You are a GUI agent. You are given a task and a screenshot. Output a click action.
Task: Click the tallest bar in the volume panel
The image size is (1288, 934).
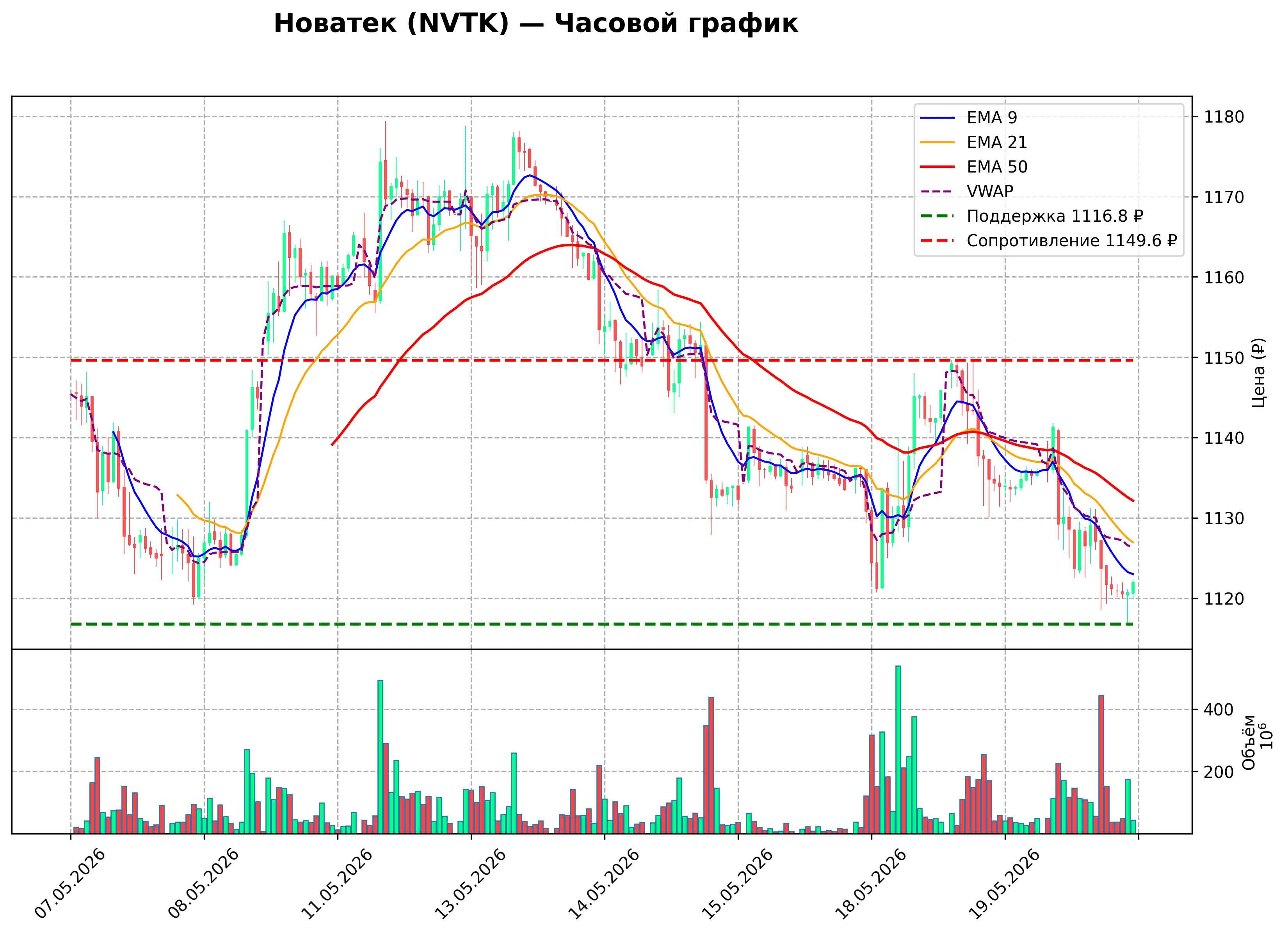coord(898,749)
